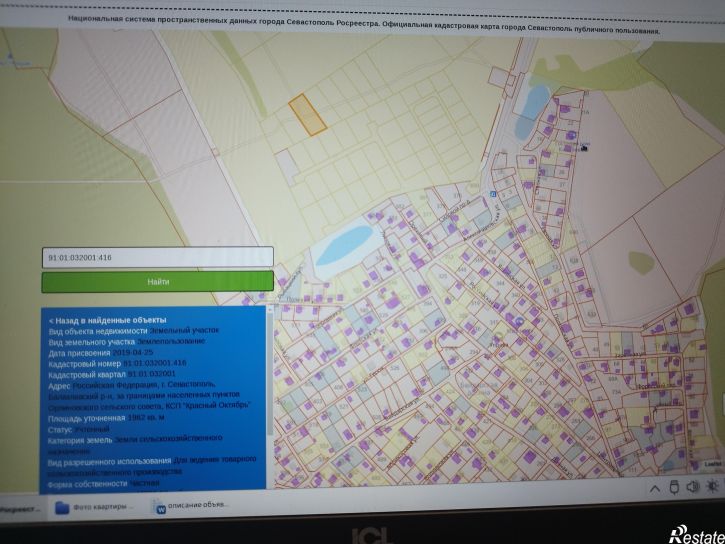Click the small pond at top of village
Image resolution: width=725 pixels, height=544 pixels.
[531, 109]
